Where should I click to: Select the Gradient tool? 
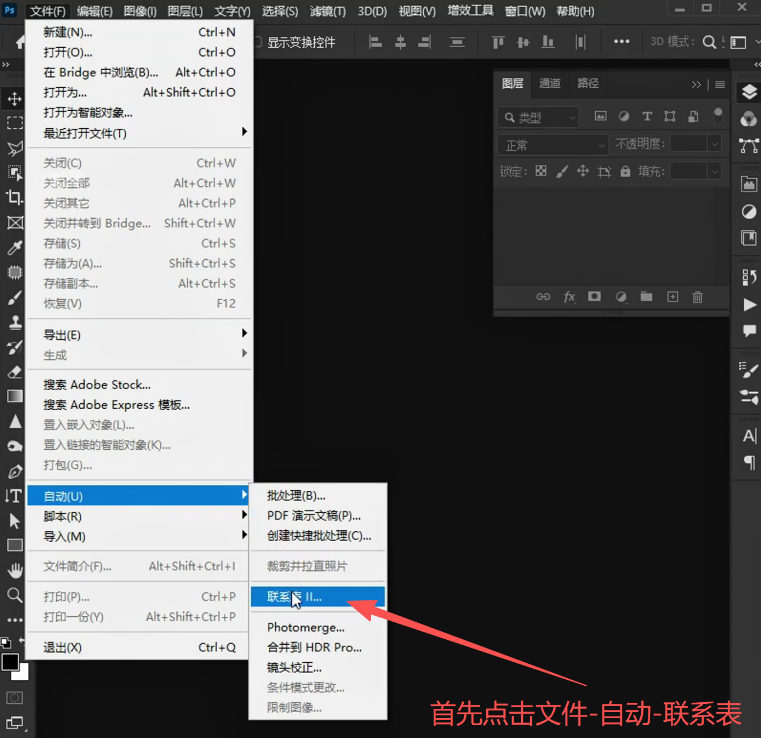[15, 396]
